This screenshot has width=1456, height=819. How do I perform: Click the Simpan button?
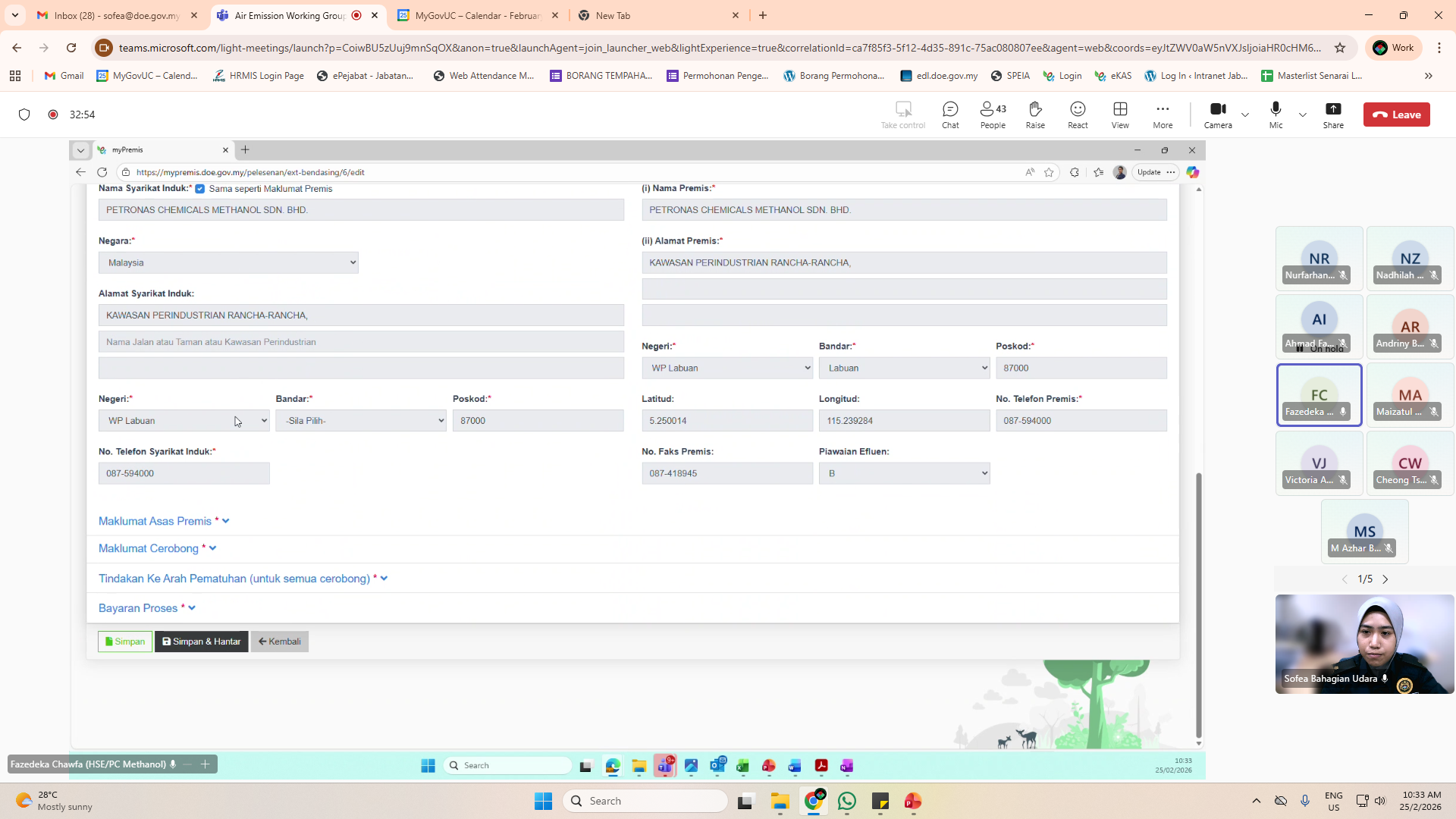[125, 642]
